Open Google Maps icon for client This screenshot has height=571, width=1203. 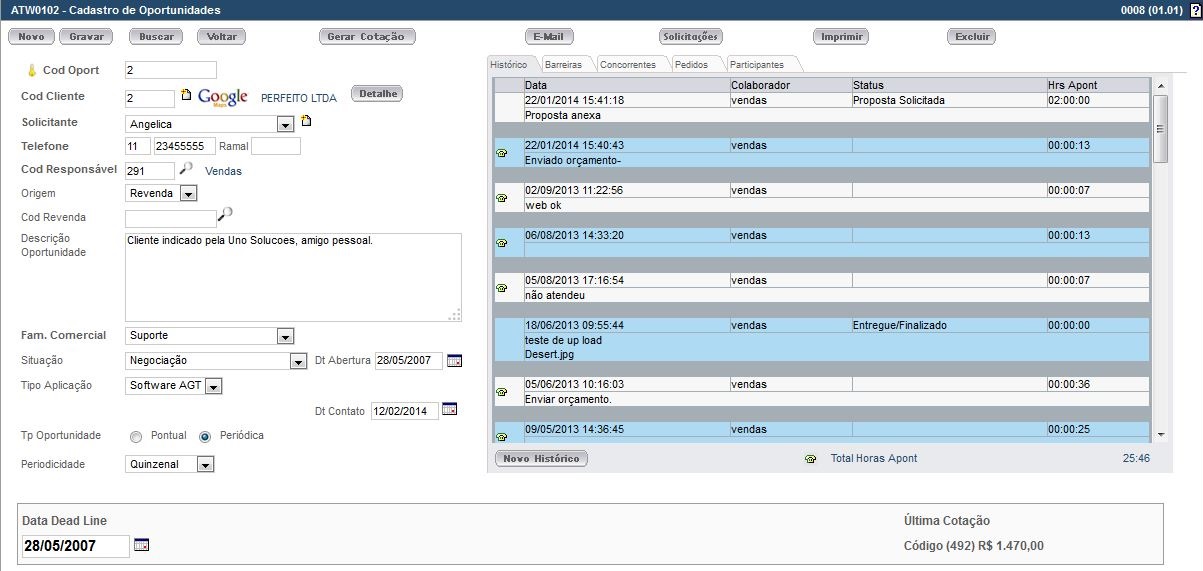click(222, 97)
